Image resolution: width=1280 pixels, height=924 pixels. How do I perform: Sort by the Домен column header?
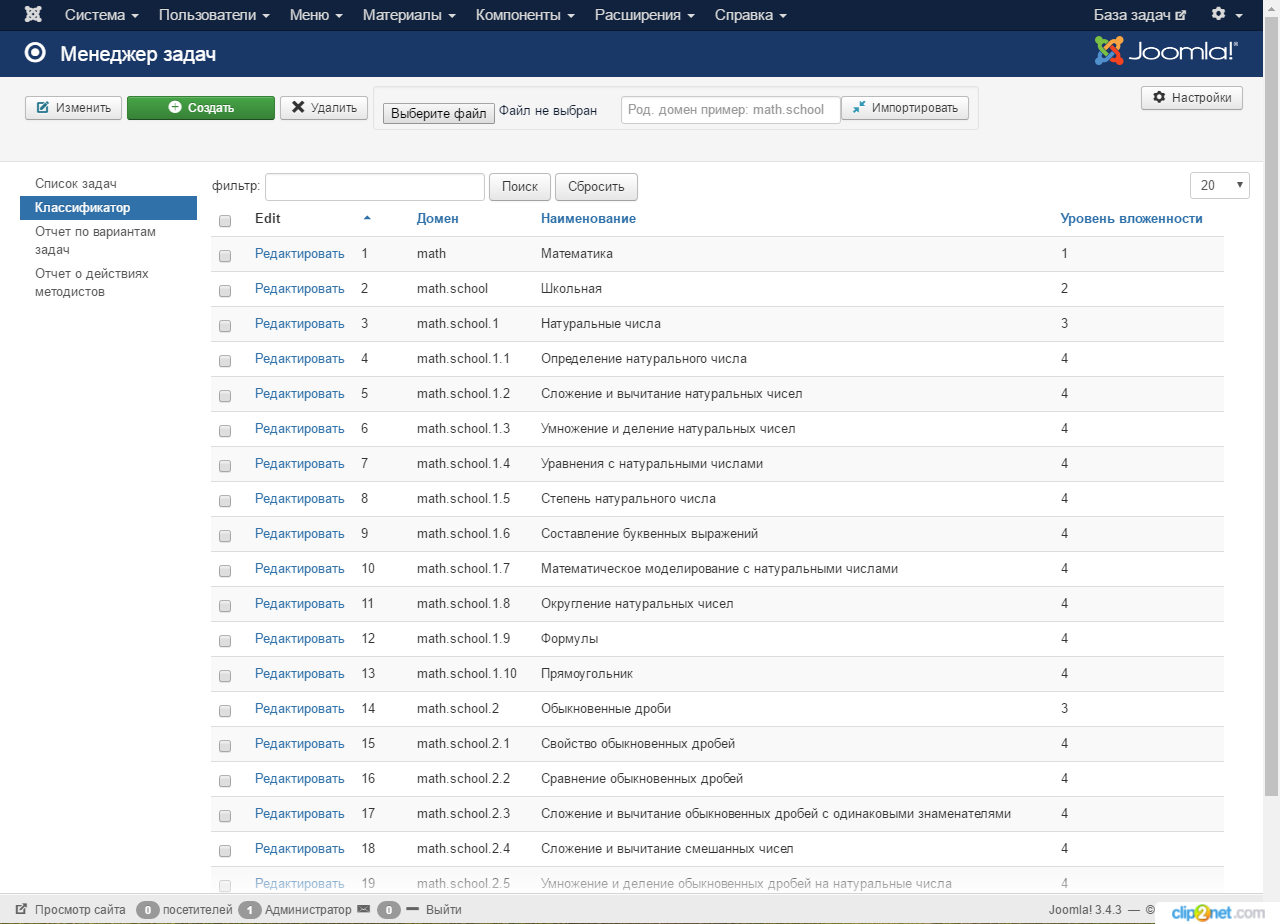[x=438, y=219]
